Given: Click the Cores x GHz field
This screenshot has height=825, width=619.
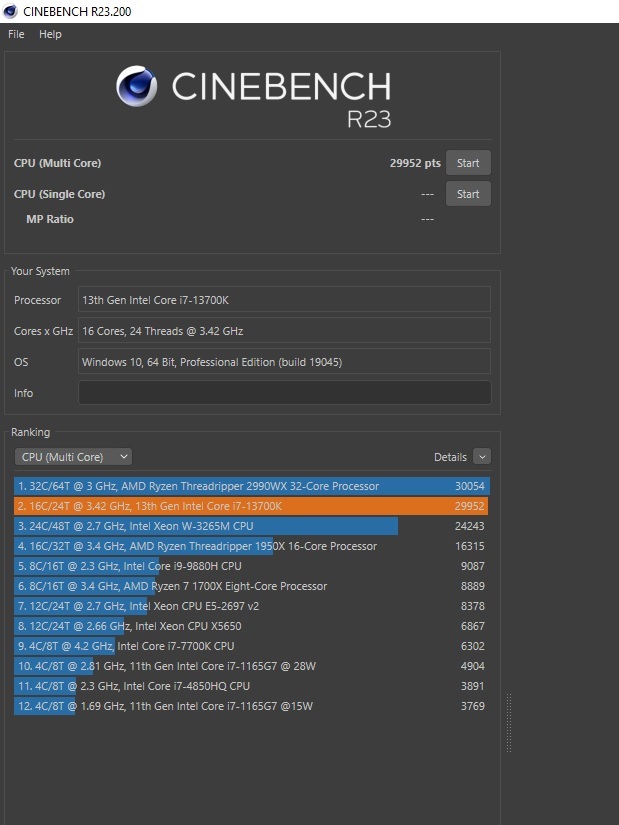Looking at the screenshot, I should point(284,330).
